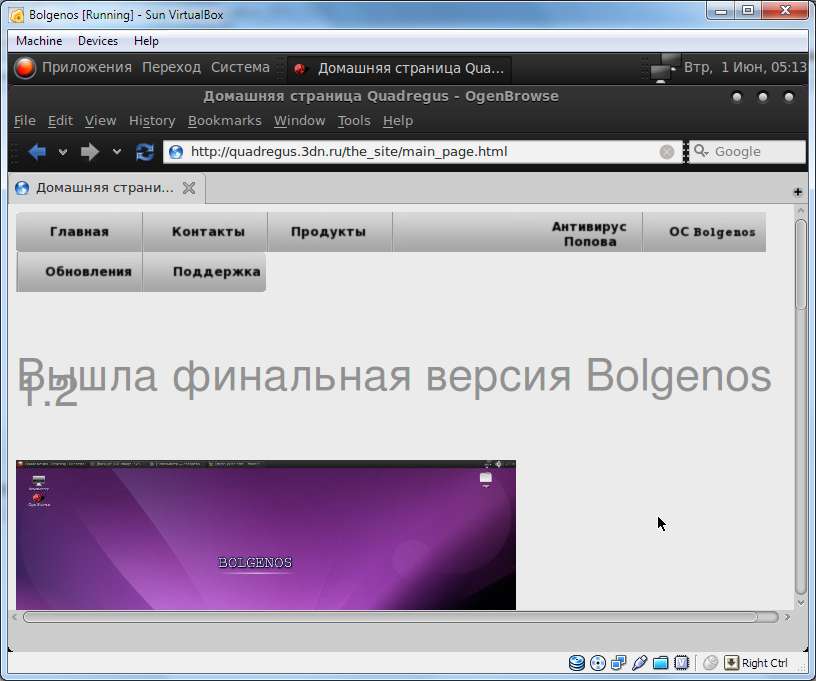Image resolution: width=816 pixels, height=681 pixels.
Task: Open the VirtualBox Devices menu
Action: tap(98, 41)
